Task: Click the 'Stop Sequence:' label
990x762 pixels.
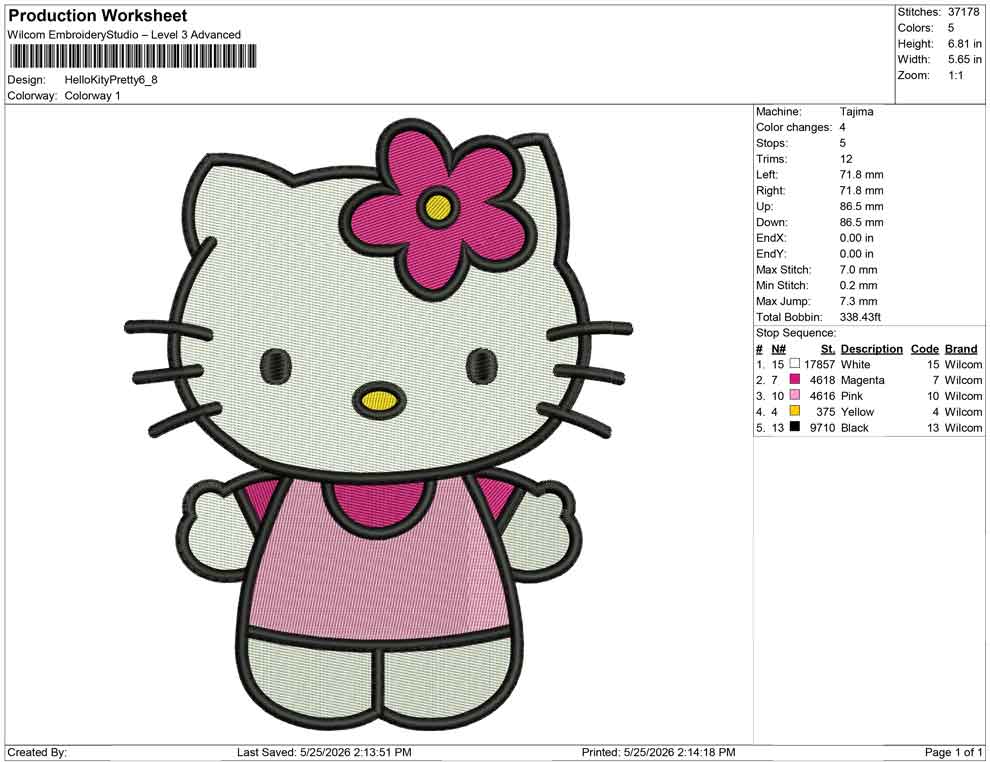Action: (x=796, y=333)
